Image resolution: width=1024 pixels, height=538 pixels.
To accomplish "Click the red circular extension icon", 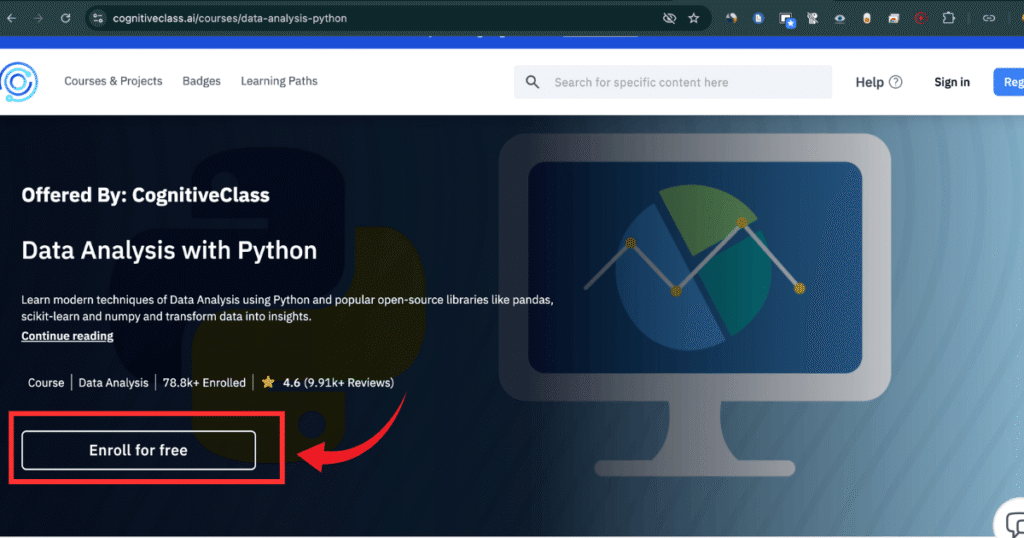I will pyautogui.click(x=920, y=18).
